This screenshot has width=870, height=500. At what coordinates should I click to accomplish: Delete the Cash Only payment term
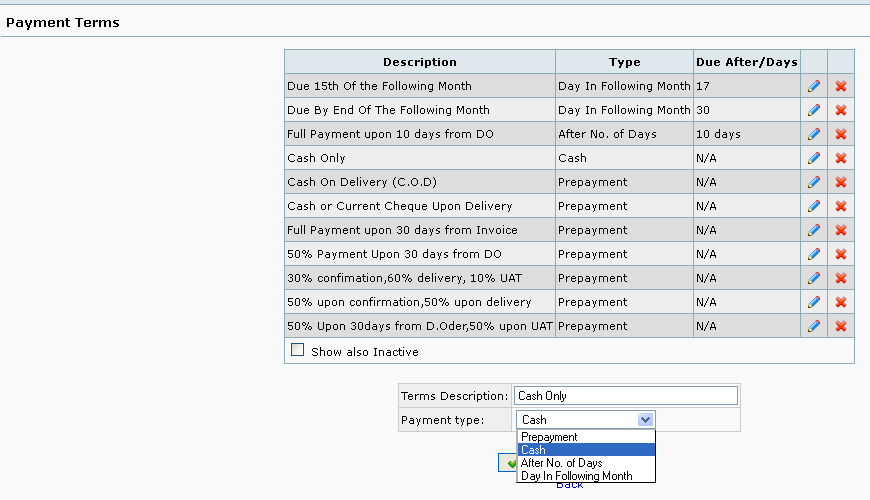[841, 158]
